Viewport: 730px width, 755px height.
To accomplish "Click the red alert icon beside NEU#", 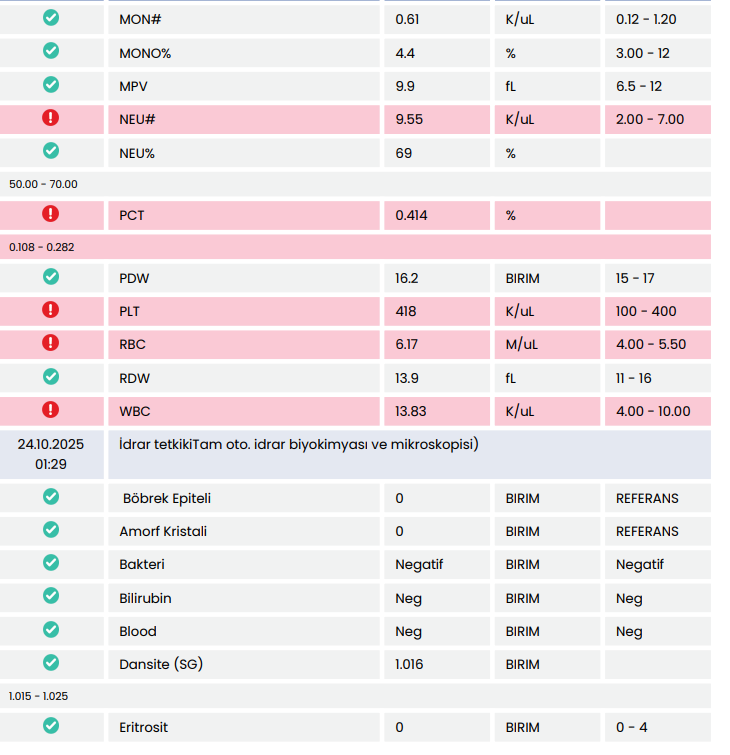I will pyautogui.click(x=51, y=118).
